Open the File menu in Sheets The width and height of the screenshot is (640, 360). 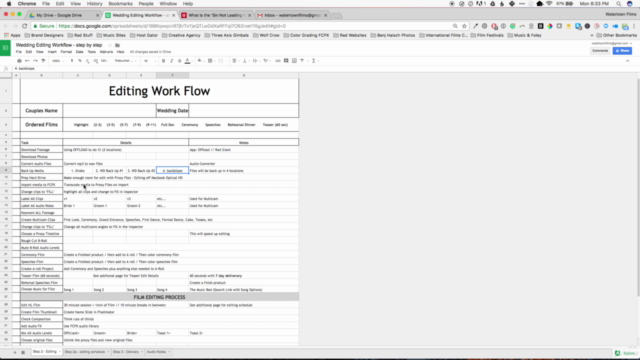(19, 52)
